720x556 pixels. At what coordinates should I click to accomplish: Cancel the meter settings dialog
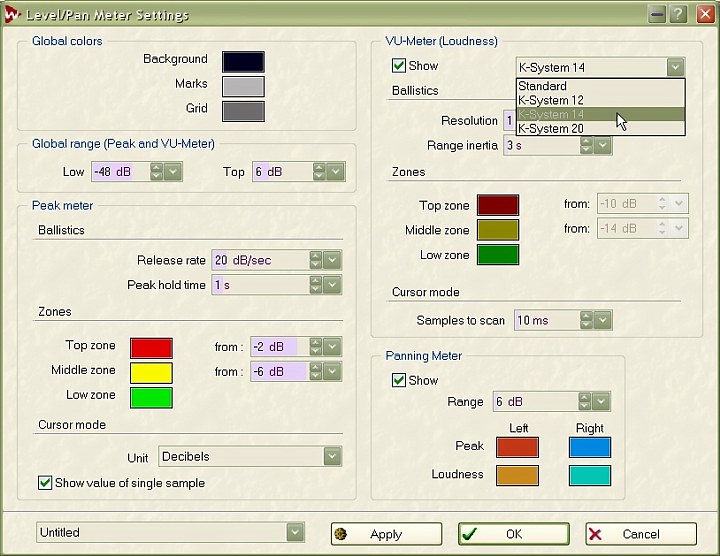641,534
